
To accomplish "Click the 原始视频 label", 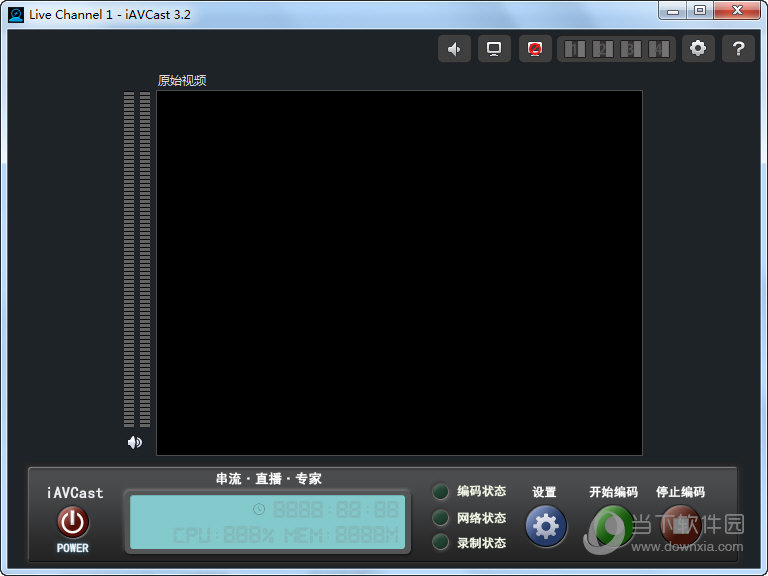I will (x=182, y=80).
